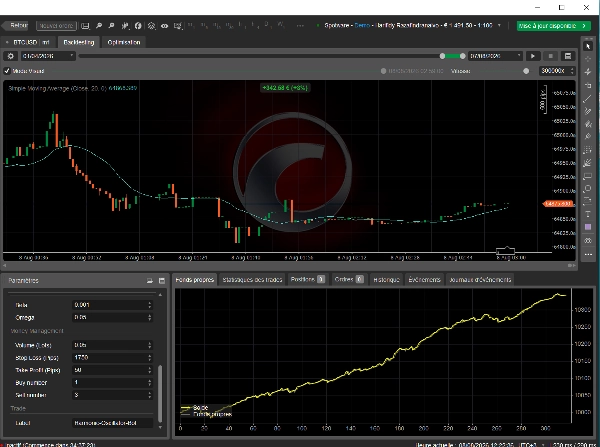Select the Fibonacci retracement tool
600x447 pixels.
588,150
